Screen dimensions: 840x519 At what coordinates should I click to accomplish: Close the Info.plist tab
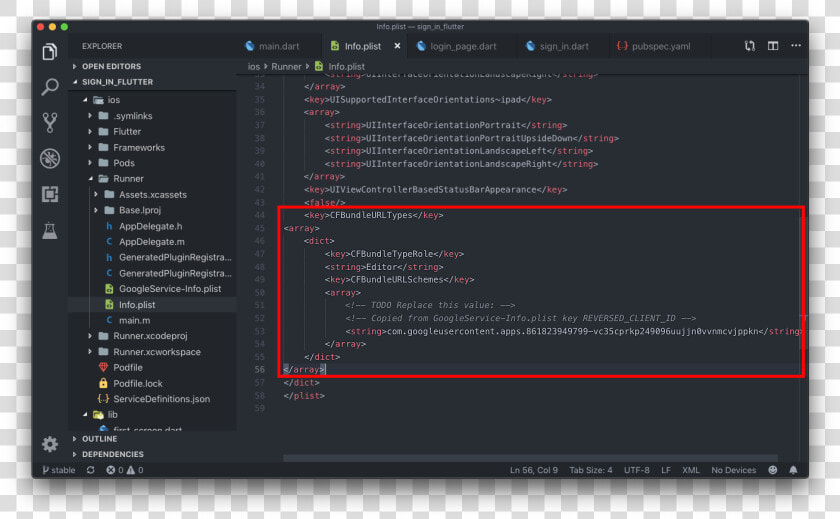pyautogui.click(x=397, y=46)
